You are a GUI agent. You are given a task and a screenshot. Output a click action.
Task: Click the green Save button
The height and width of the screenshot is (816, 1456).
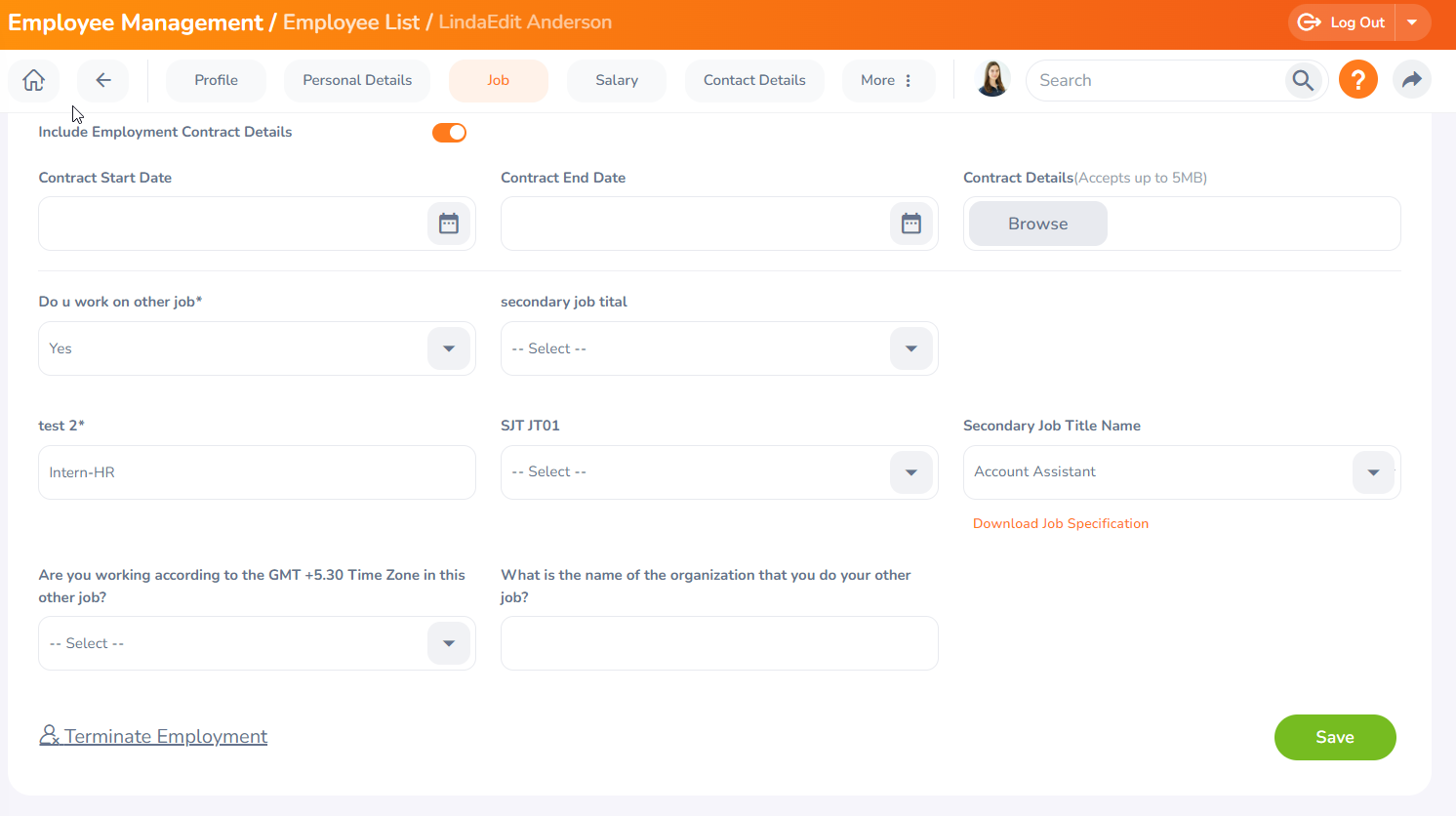1334,737
